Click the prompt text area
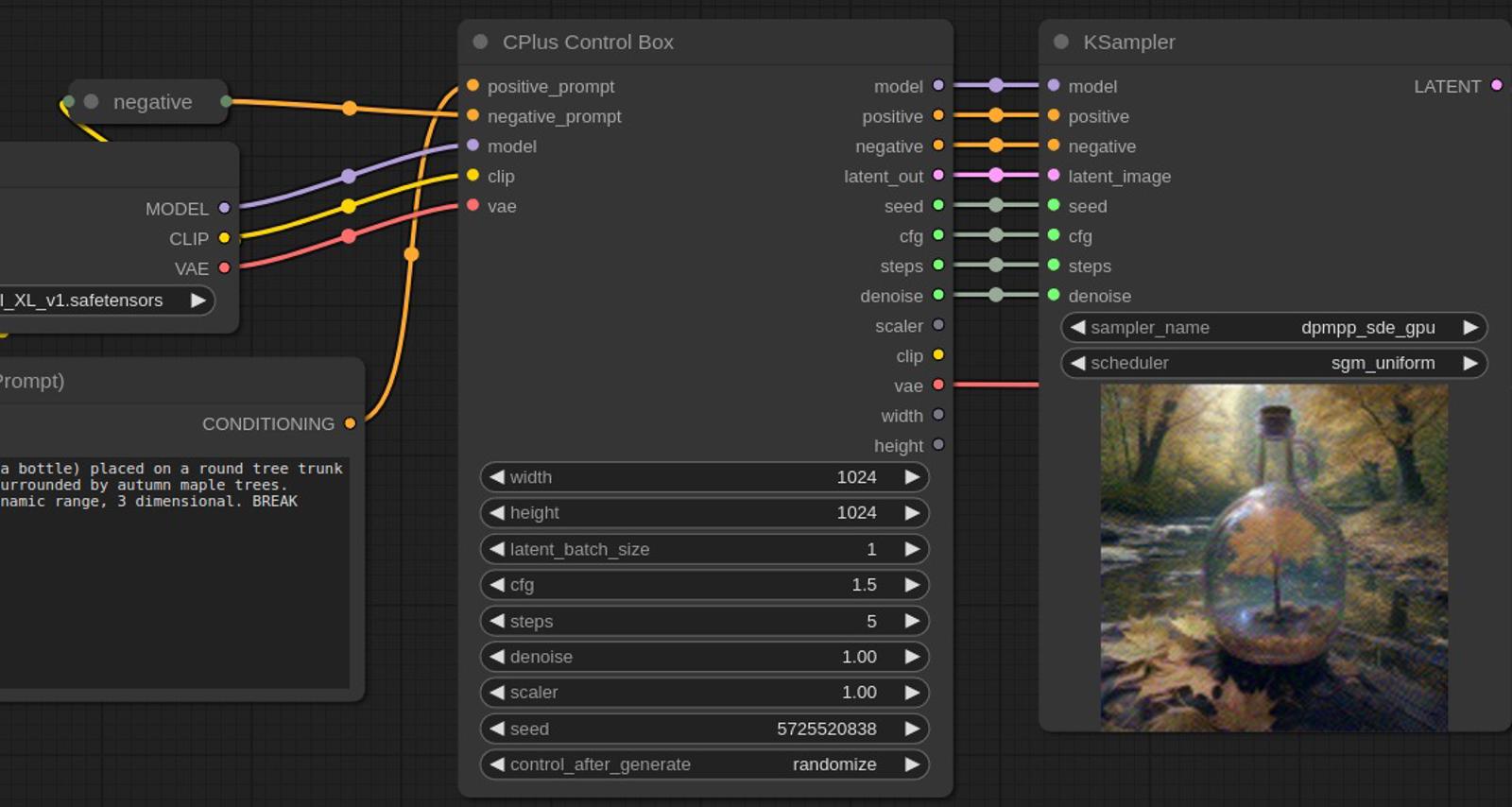Image resolution: width=1512 pixels, height=807 pixels. (x=175, y=573)
